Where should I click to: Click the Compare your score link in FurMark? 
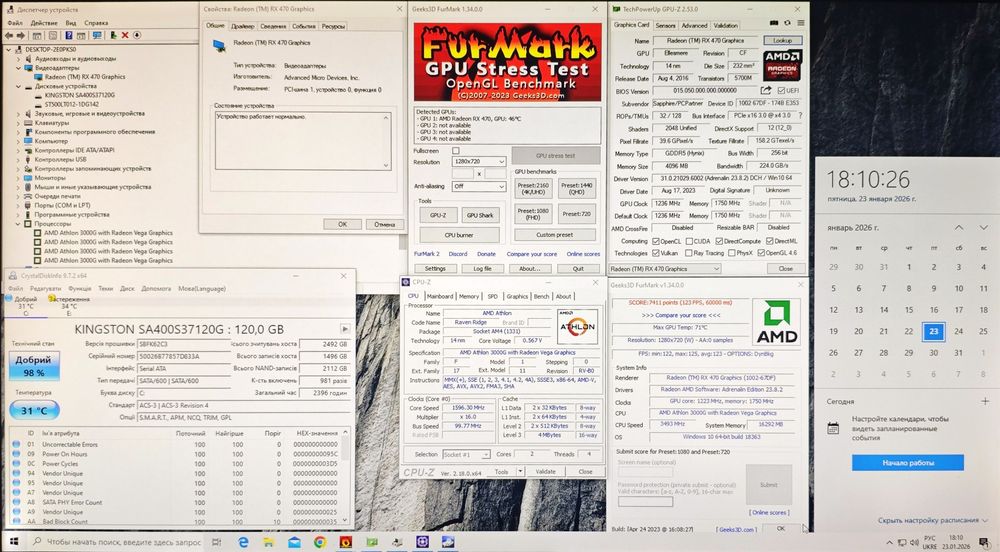click(532, 254)
